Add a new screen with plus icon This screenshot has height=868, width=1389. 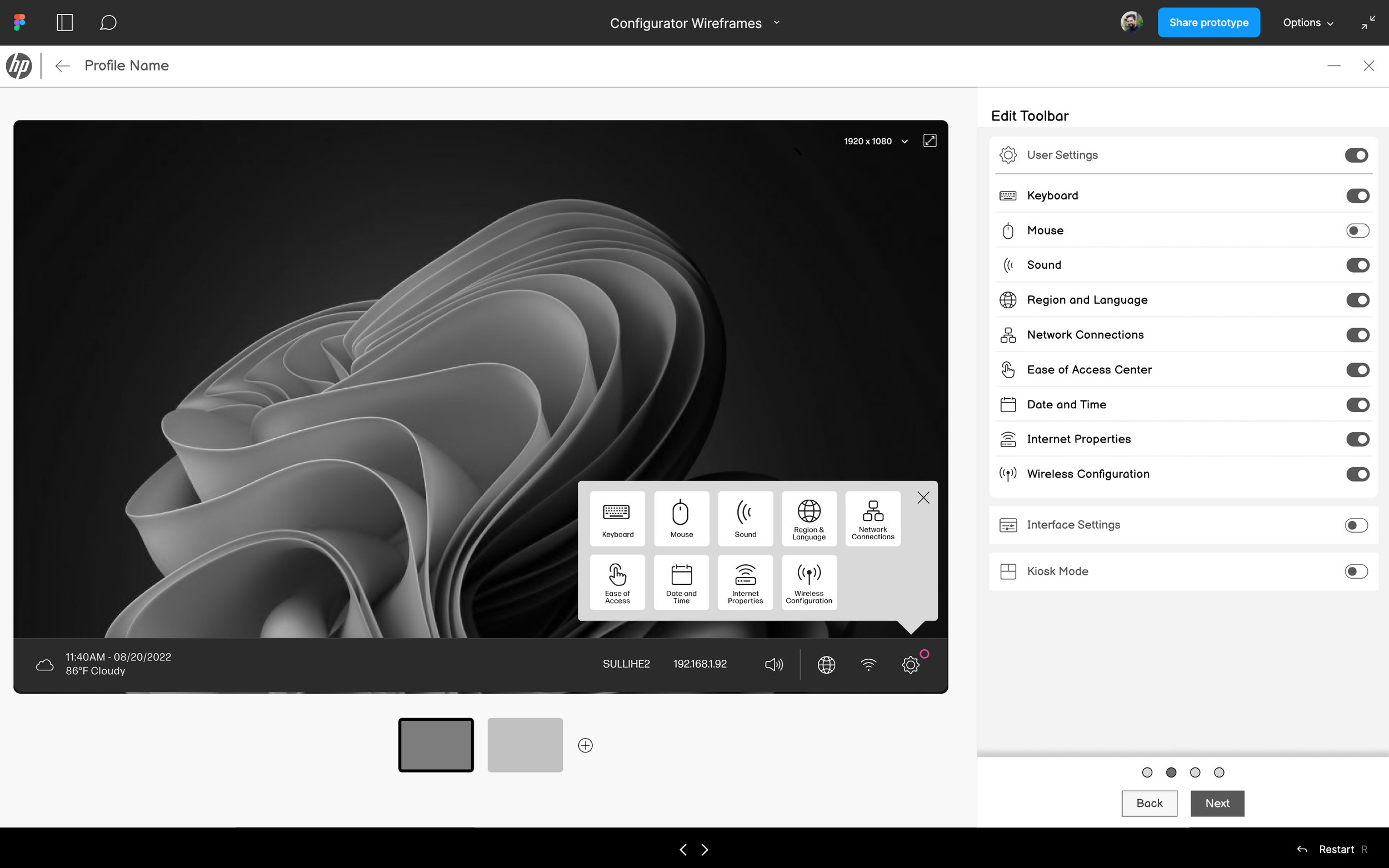585,745
